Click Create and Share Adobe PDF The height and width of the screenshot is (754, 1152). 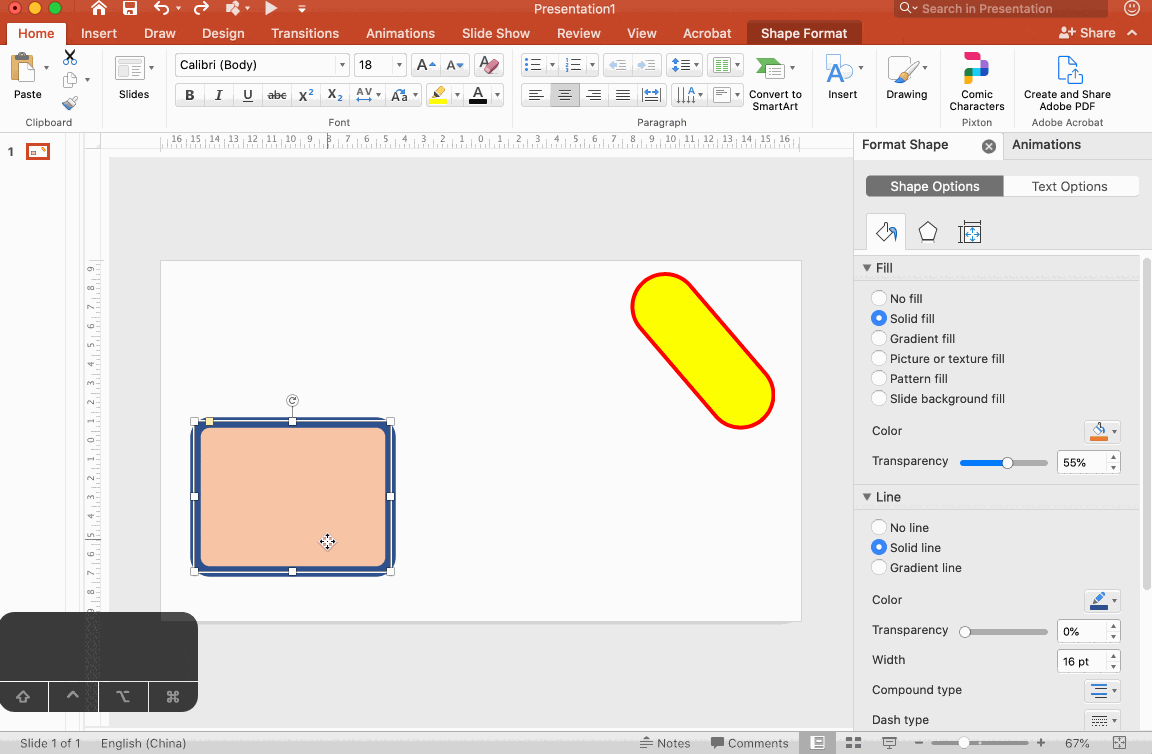click(x=1067, y=83)
